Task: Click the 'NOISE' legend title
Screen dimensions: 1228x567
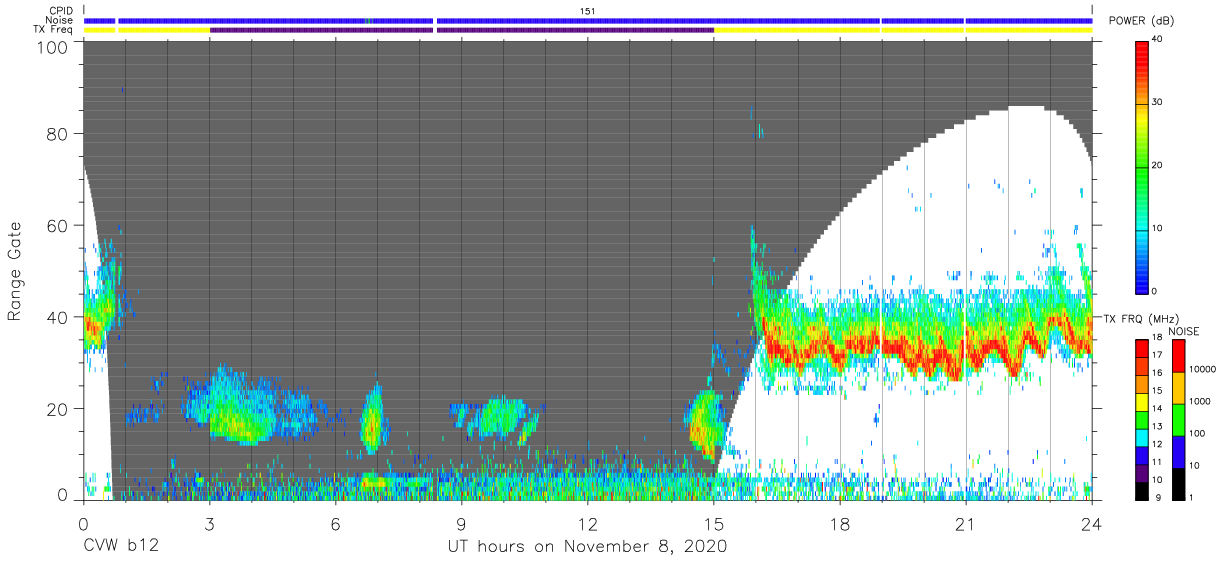Action: pos(1184,331)
